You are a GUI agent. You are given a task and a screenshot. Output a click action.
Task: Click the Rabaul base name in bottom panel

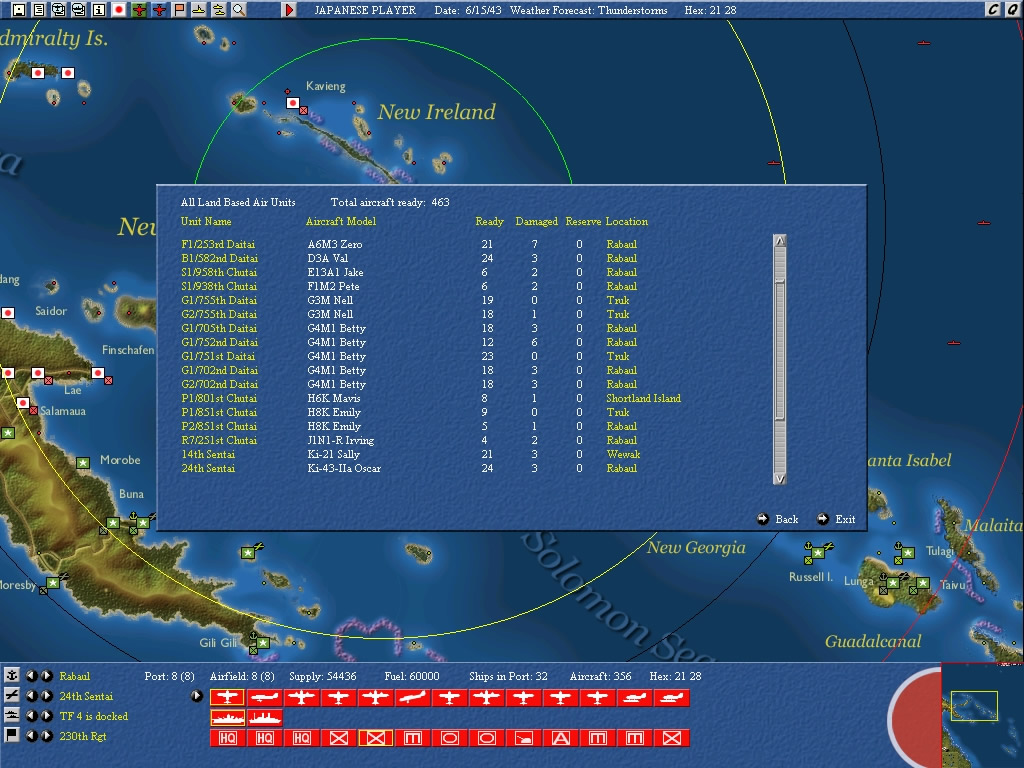(74, 676)
